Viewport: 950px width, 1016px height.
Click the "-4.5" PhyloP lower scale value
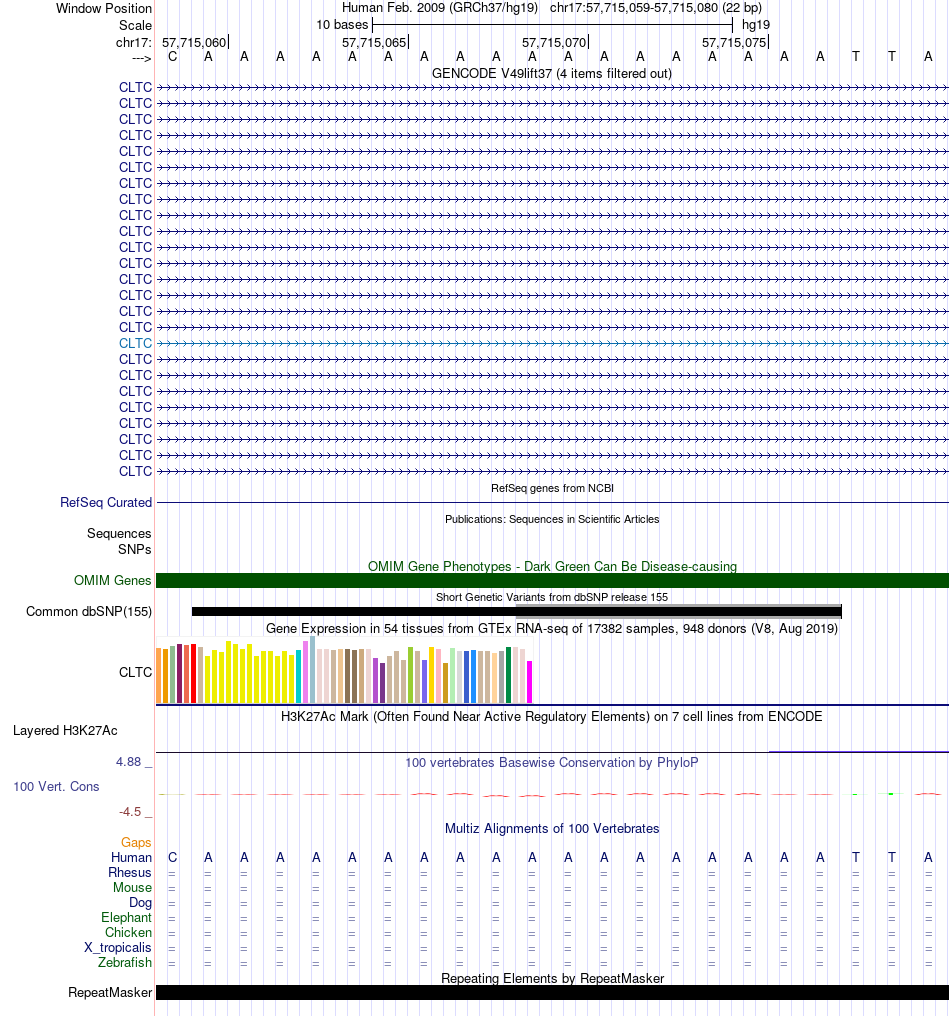[x=130, y=812]
